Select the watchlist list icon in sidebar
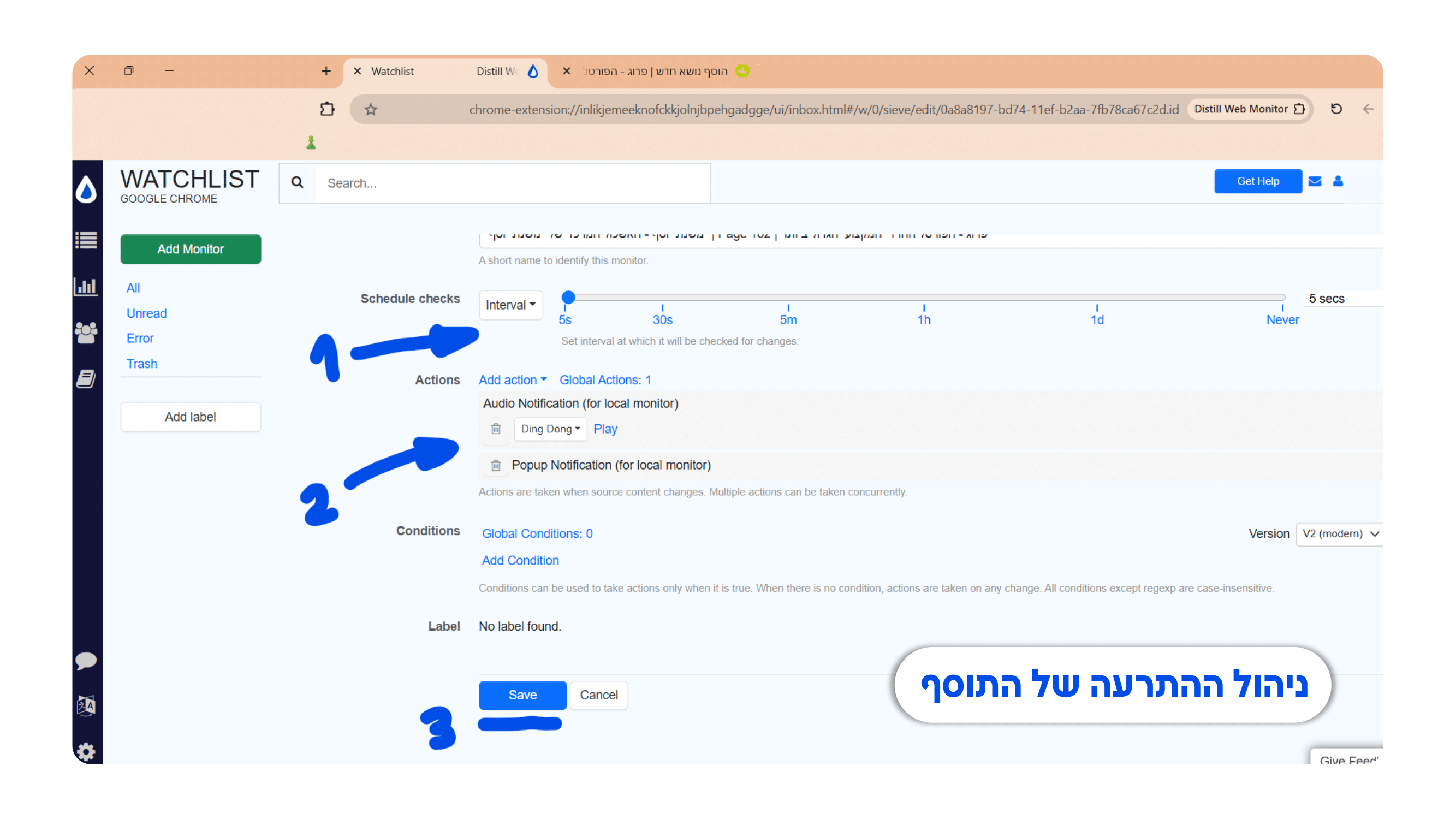The image size is (1456, 819). pyautogui.click(x=87, y=240)
